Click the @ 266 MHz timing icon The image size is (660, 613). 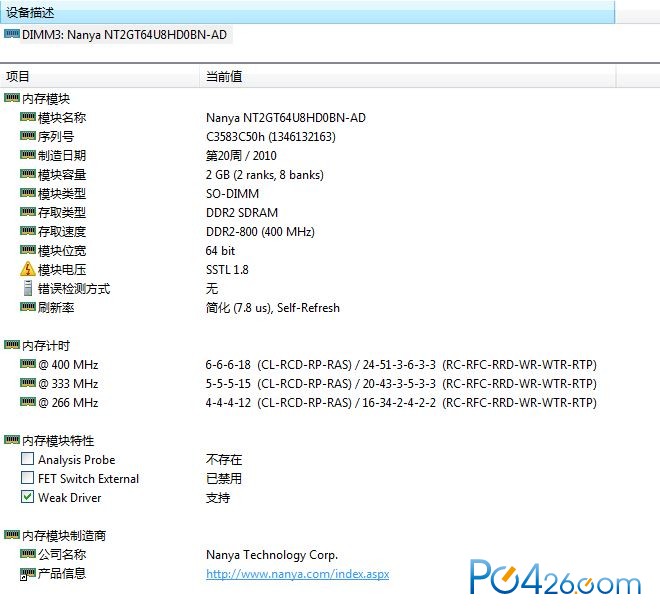(x=28, y=401)
